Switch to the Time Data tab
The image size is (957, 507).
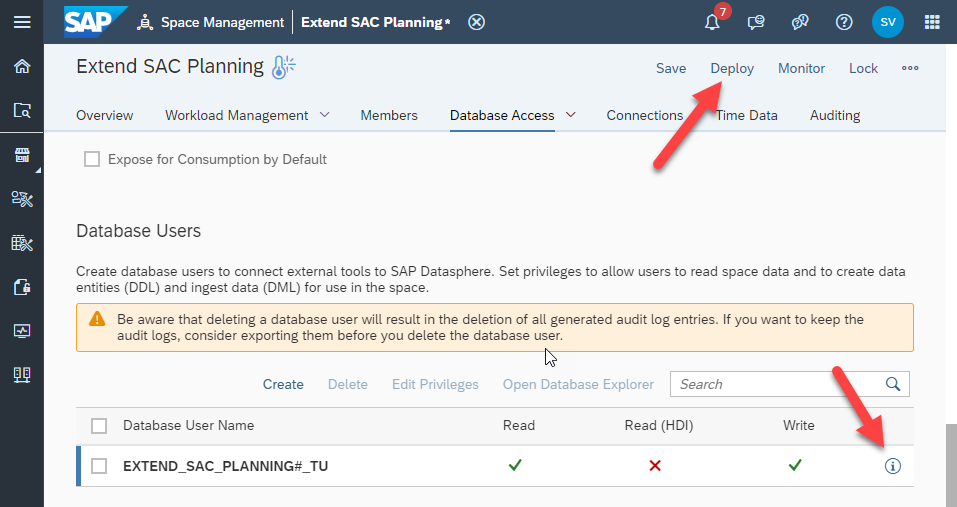(746, 115)
